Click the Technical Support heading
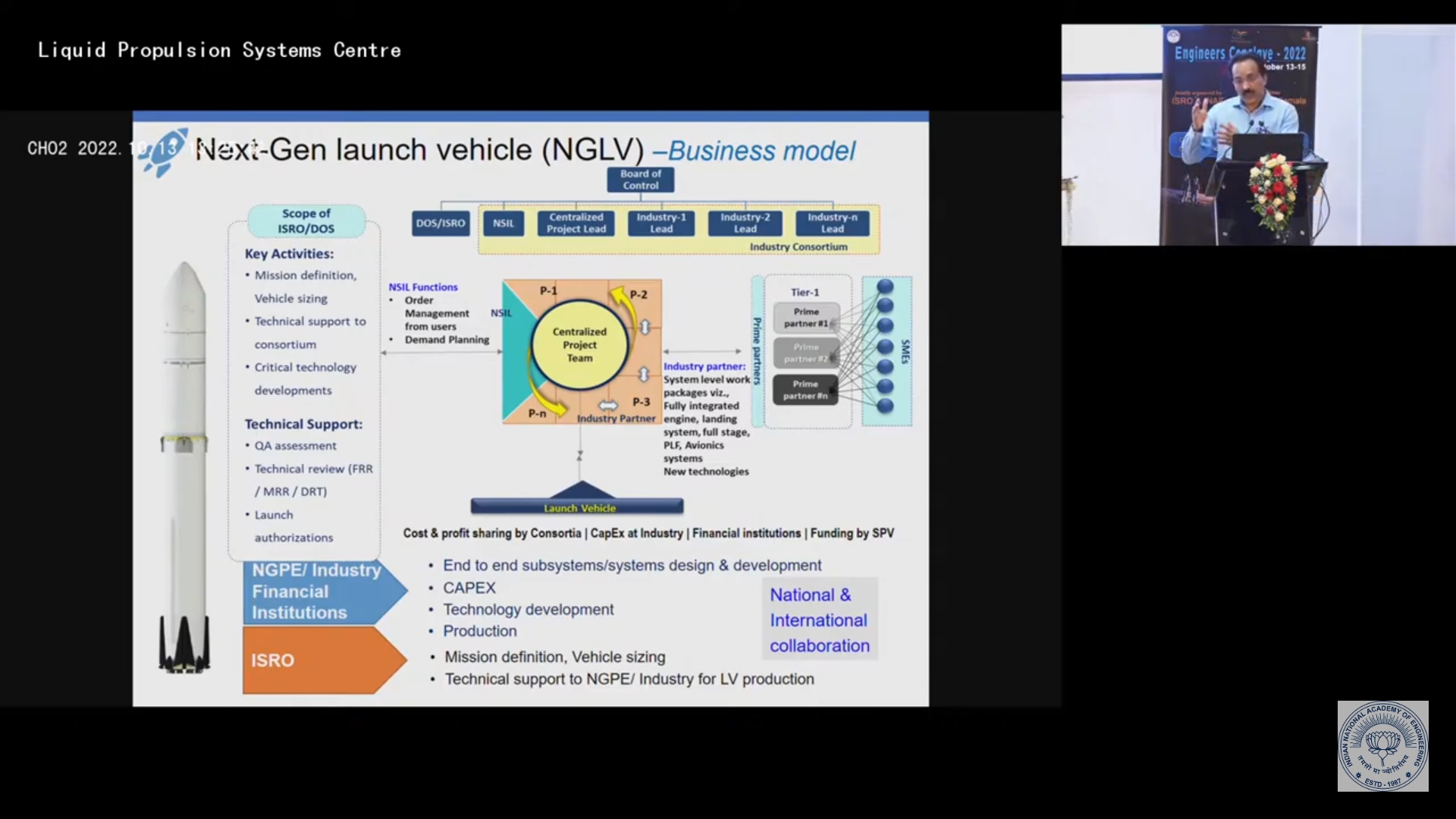This screenshot has width=1456, height=819. tap(303, 424)
